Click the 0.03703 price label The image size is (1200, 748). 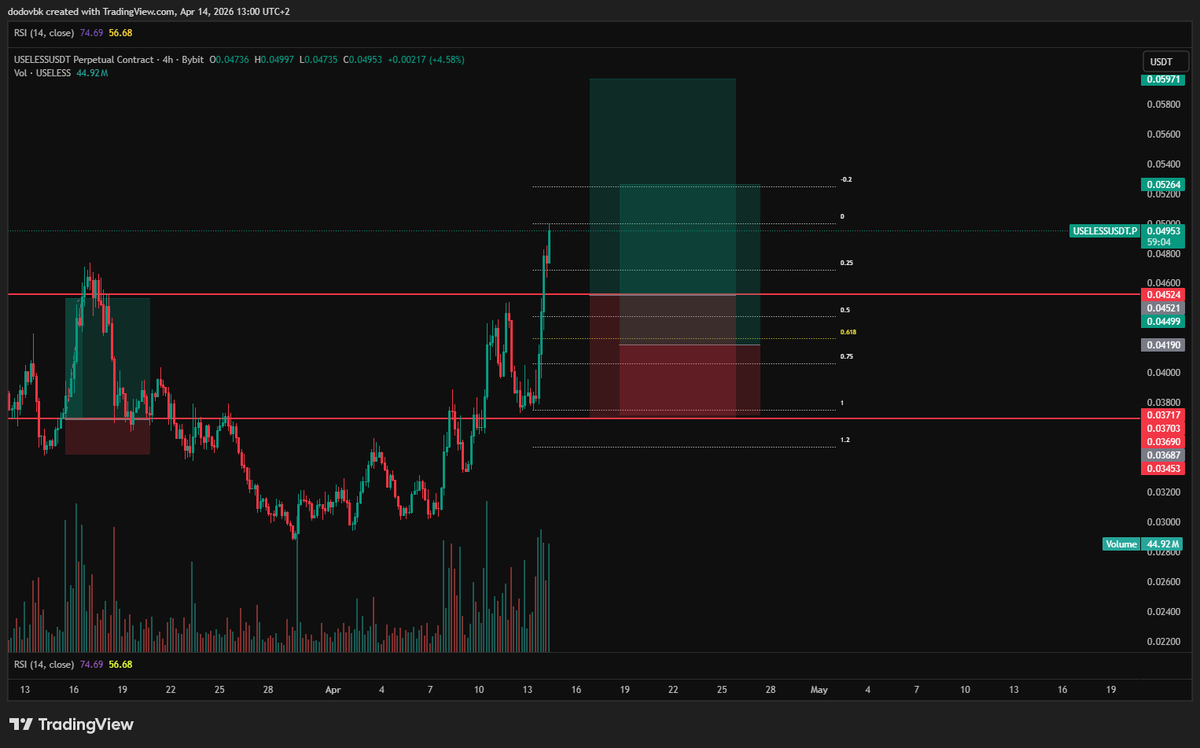tap(1162, 428)
